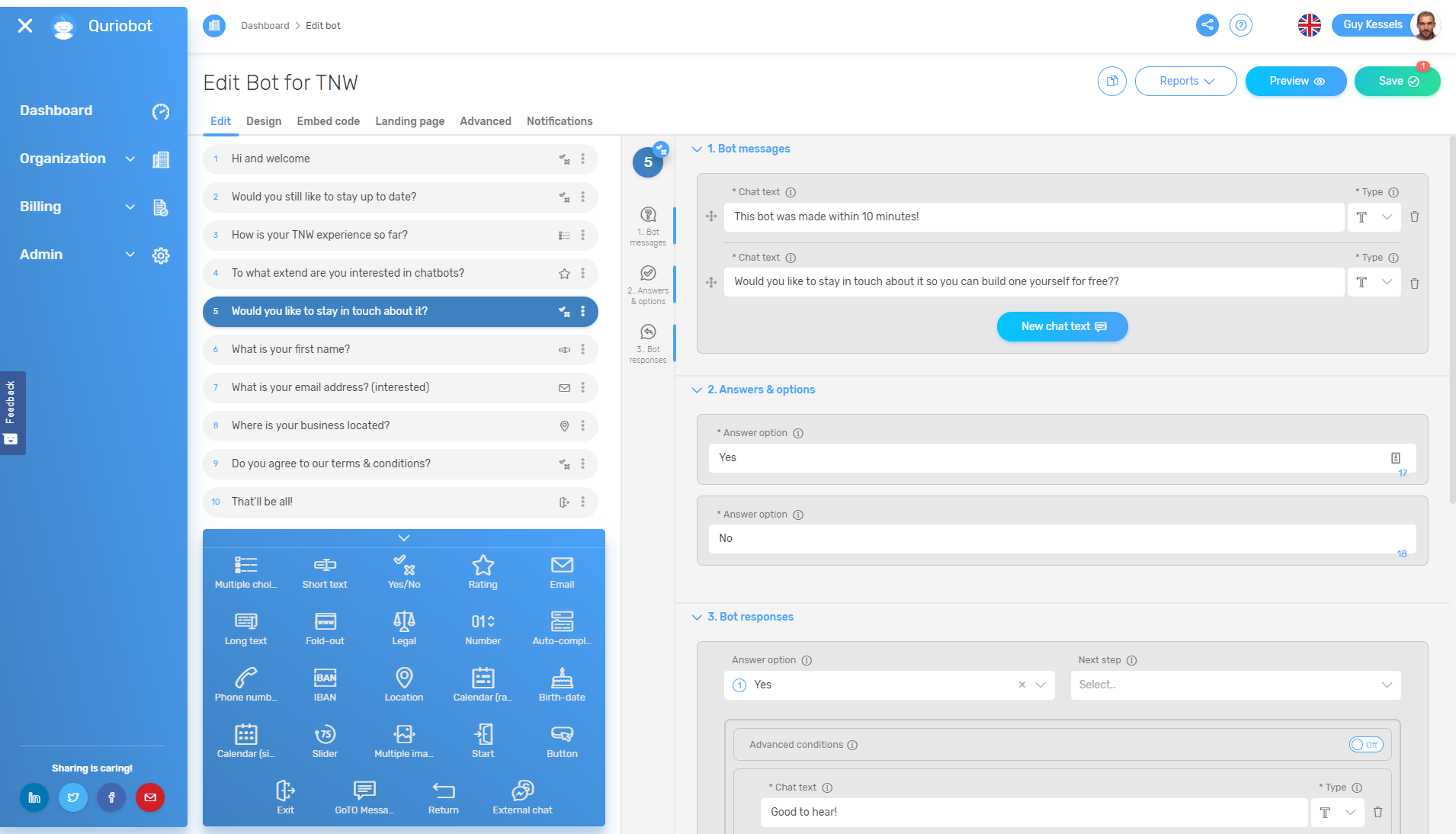The image size is (1456, 834).
Task: Click the share icon in header
Action: coord(1207,25)
